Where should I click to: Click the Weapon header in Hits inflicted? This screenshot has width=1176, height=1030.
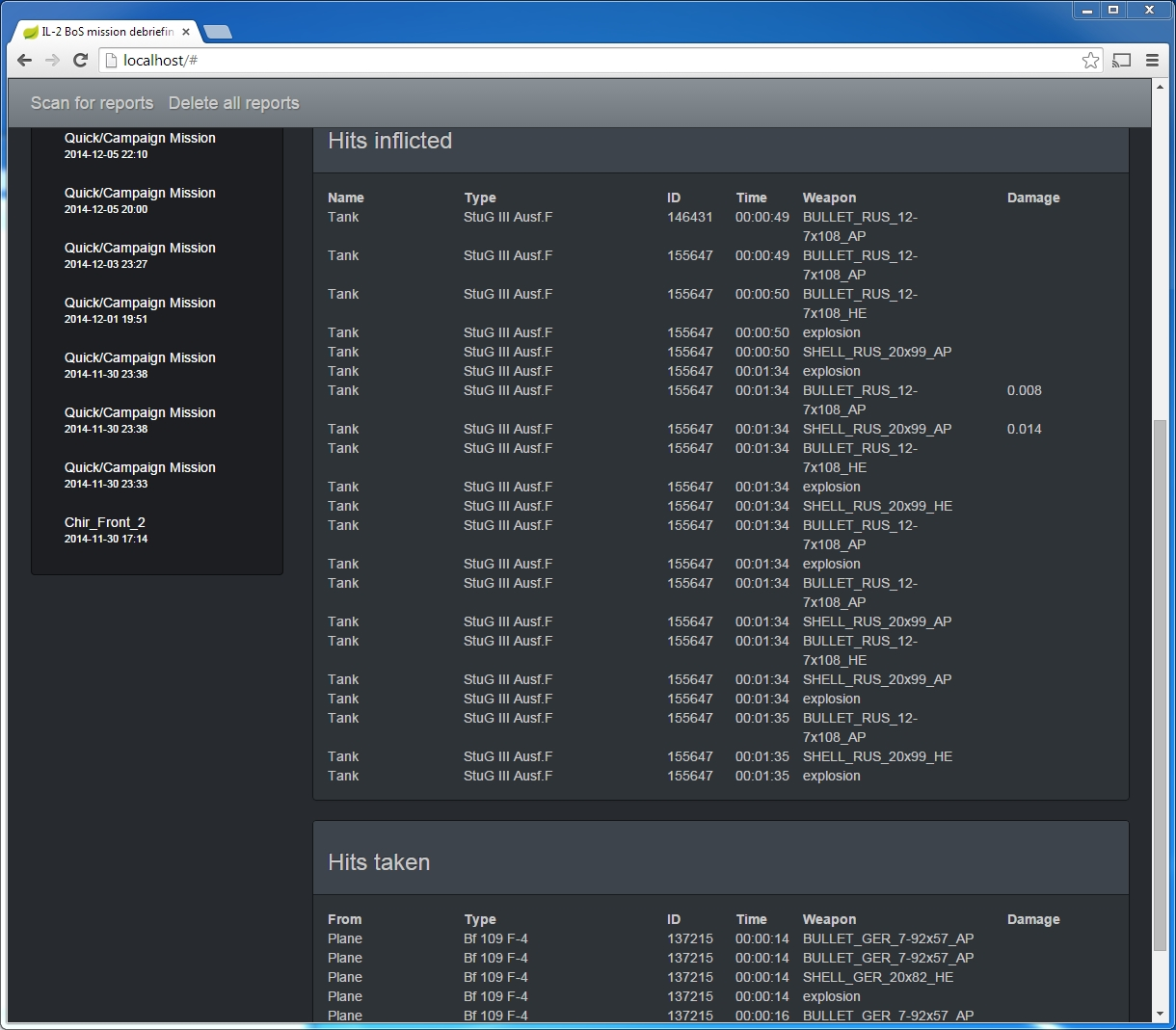[829, 198]
